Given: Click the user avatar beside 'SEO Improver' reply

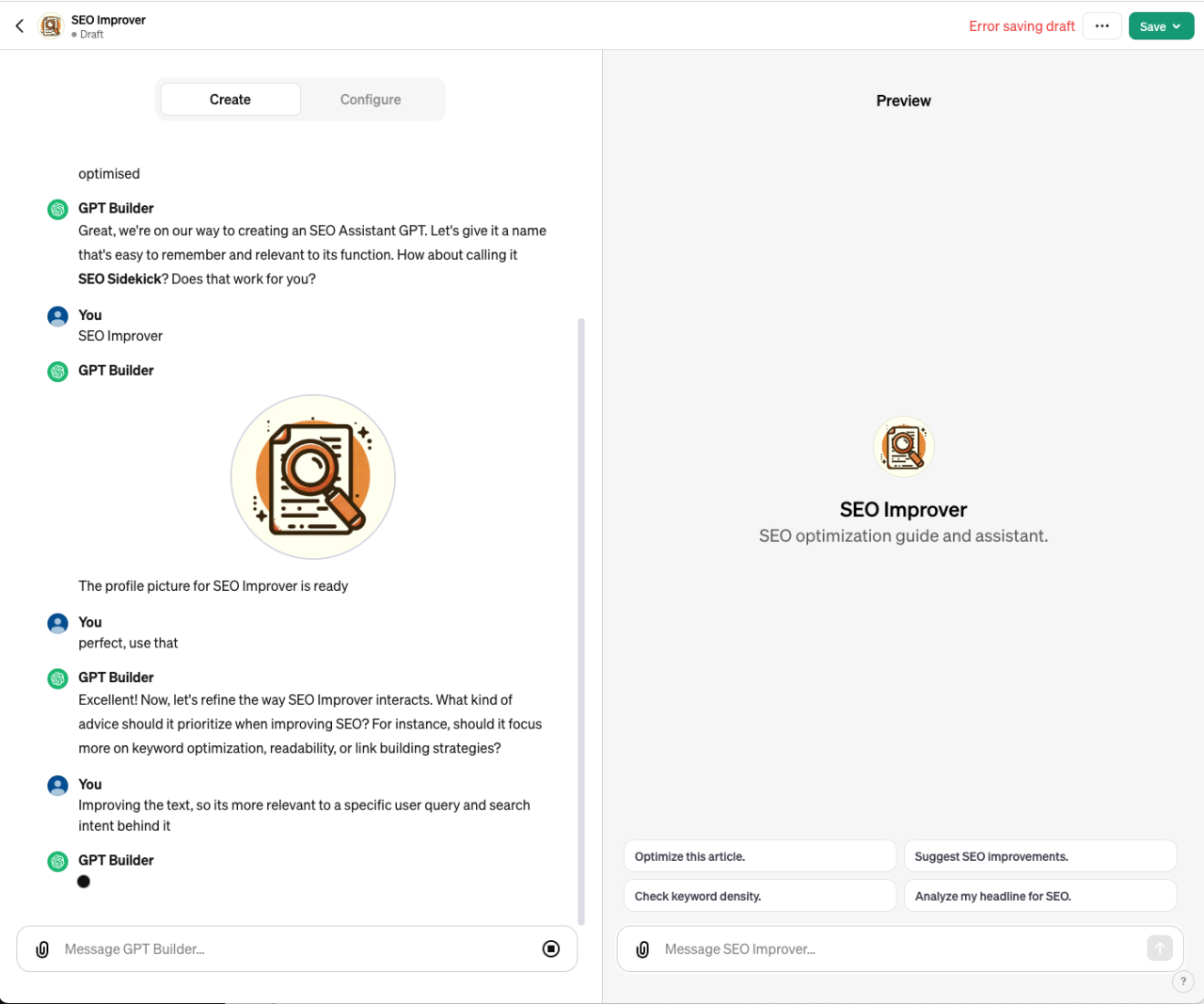Looking at the screenshot, I should [x=58, y=316].
